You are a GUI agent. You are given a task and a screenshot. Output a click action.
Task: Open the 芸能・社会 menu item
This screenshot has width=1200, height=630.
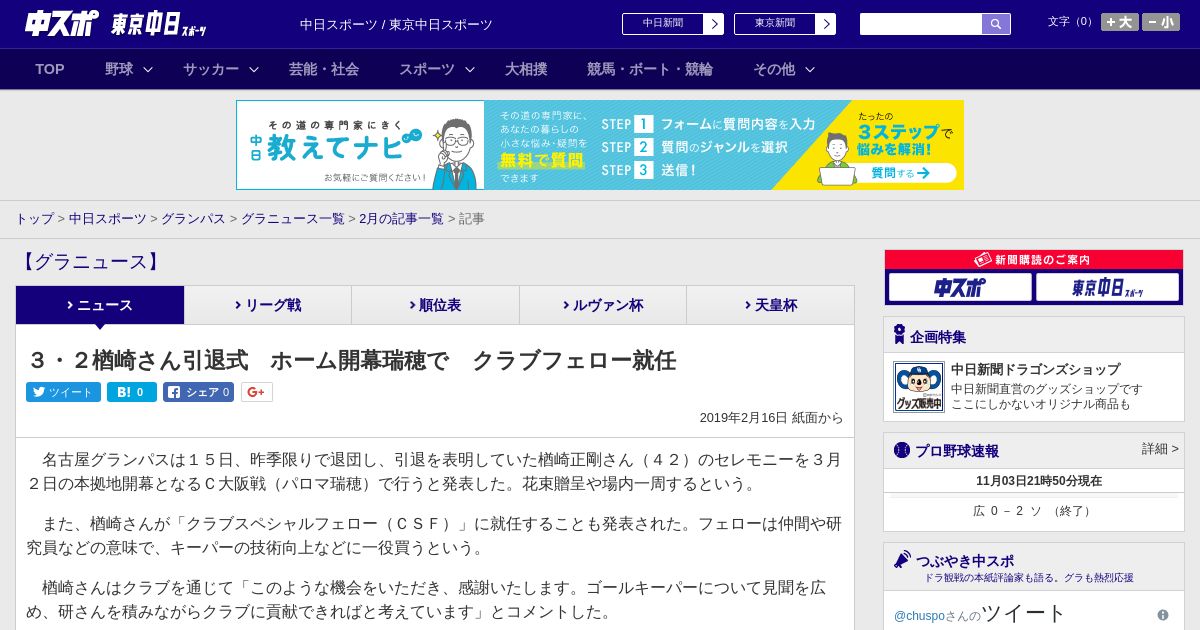(324, 69)
